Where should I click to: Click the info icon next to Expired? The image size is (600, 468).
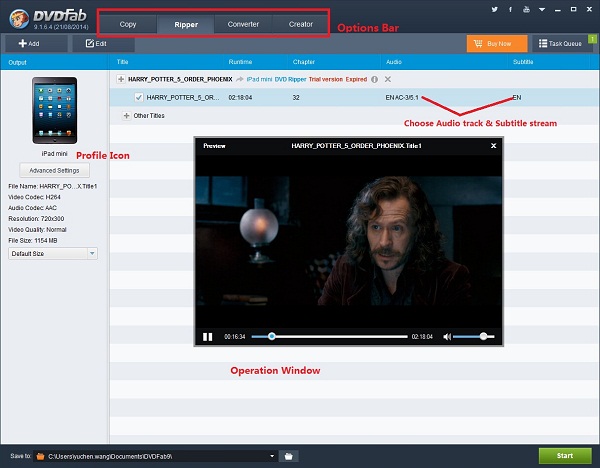point(375,79)
